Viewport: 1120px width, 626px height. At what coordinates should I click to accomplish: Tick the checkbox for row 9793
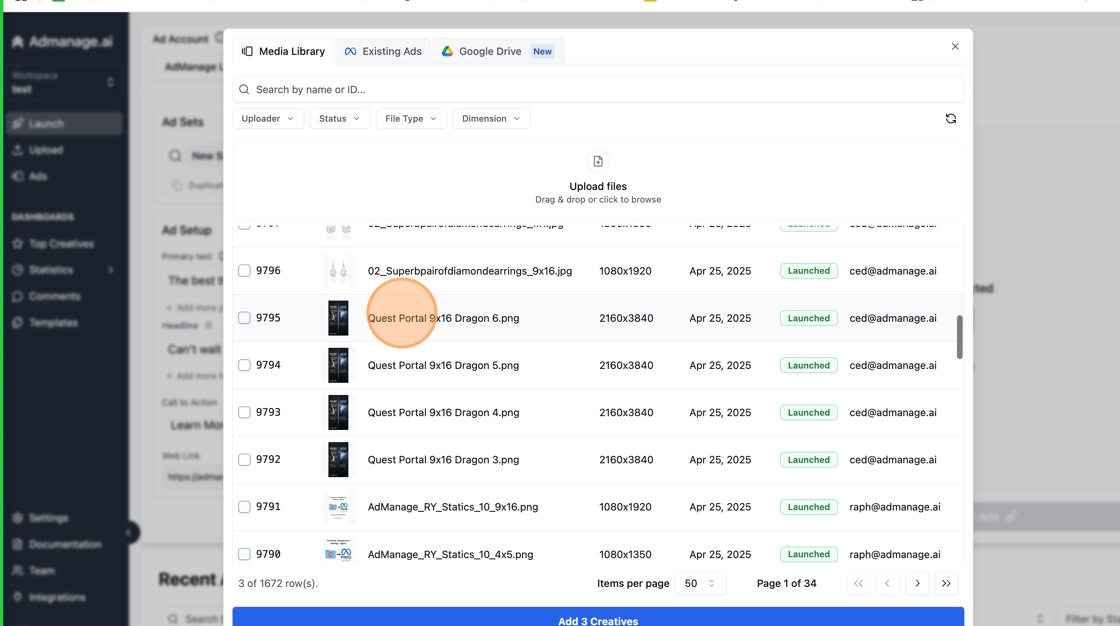244,412
